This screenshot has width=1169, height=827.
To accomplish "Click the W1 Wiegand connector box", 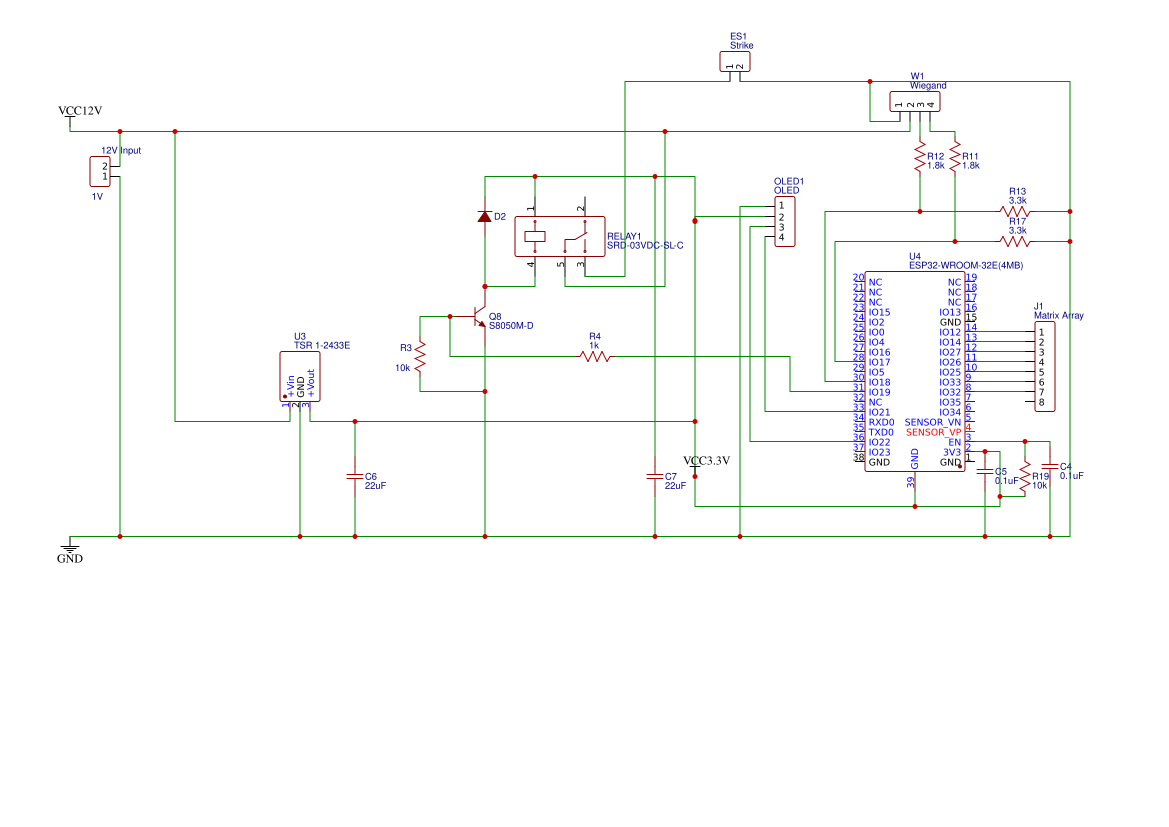I will (x=915, y=101).
